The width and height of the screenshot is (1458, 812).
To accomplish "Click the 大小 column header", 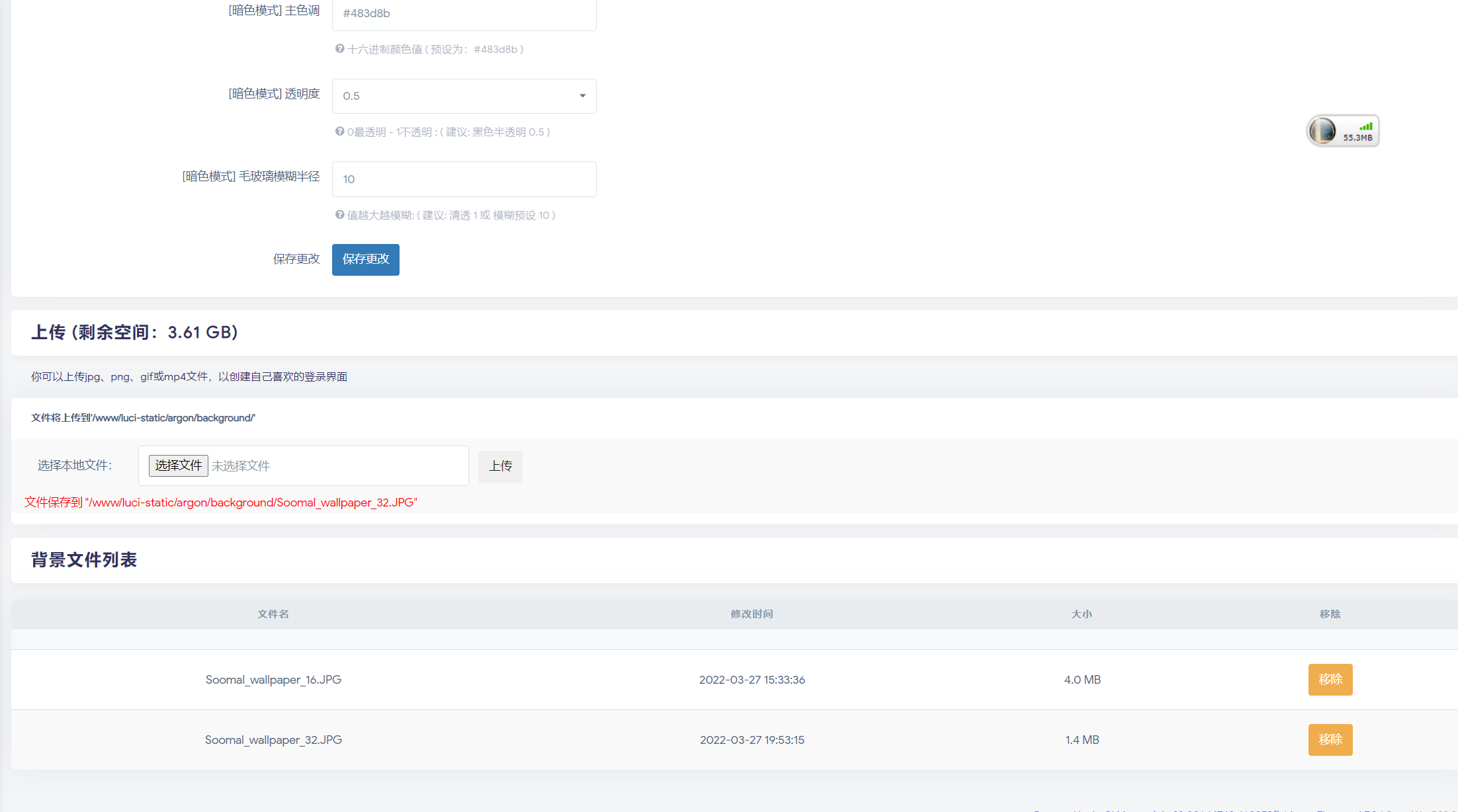I will 1082,614.
